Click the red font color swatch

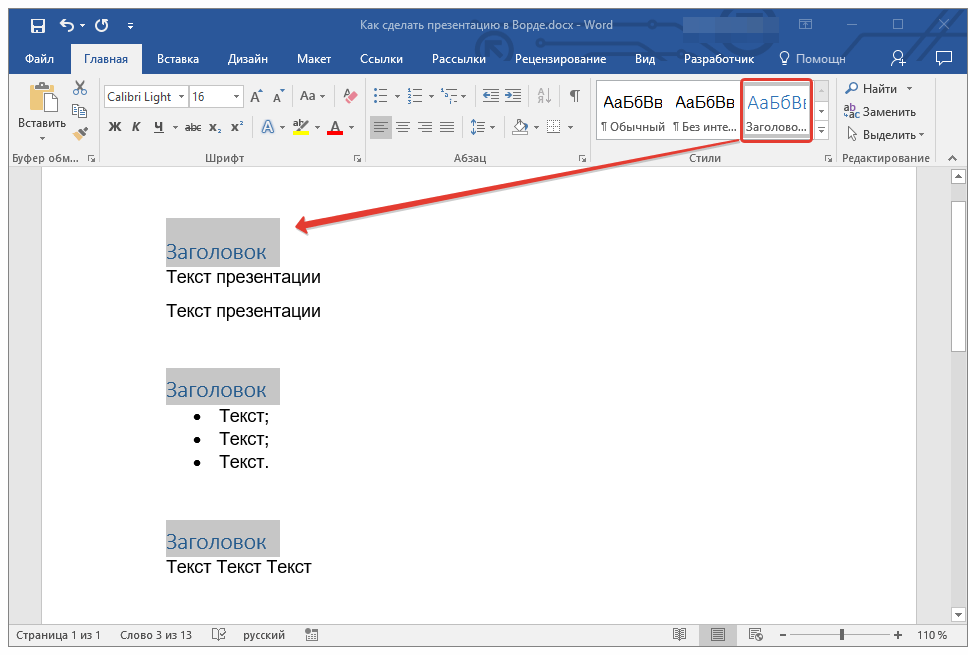[334, 127]
